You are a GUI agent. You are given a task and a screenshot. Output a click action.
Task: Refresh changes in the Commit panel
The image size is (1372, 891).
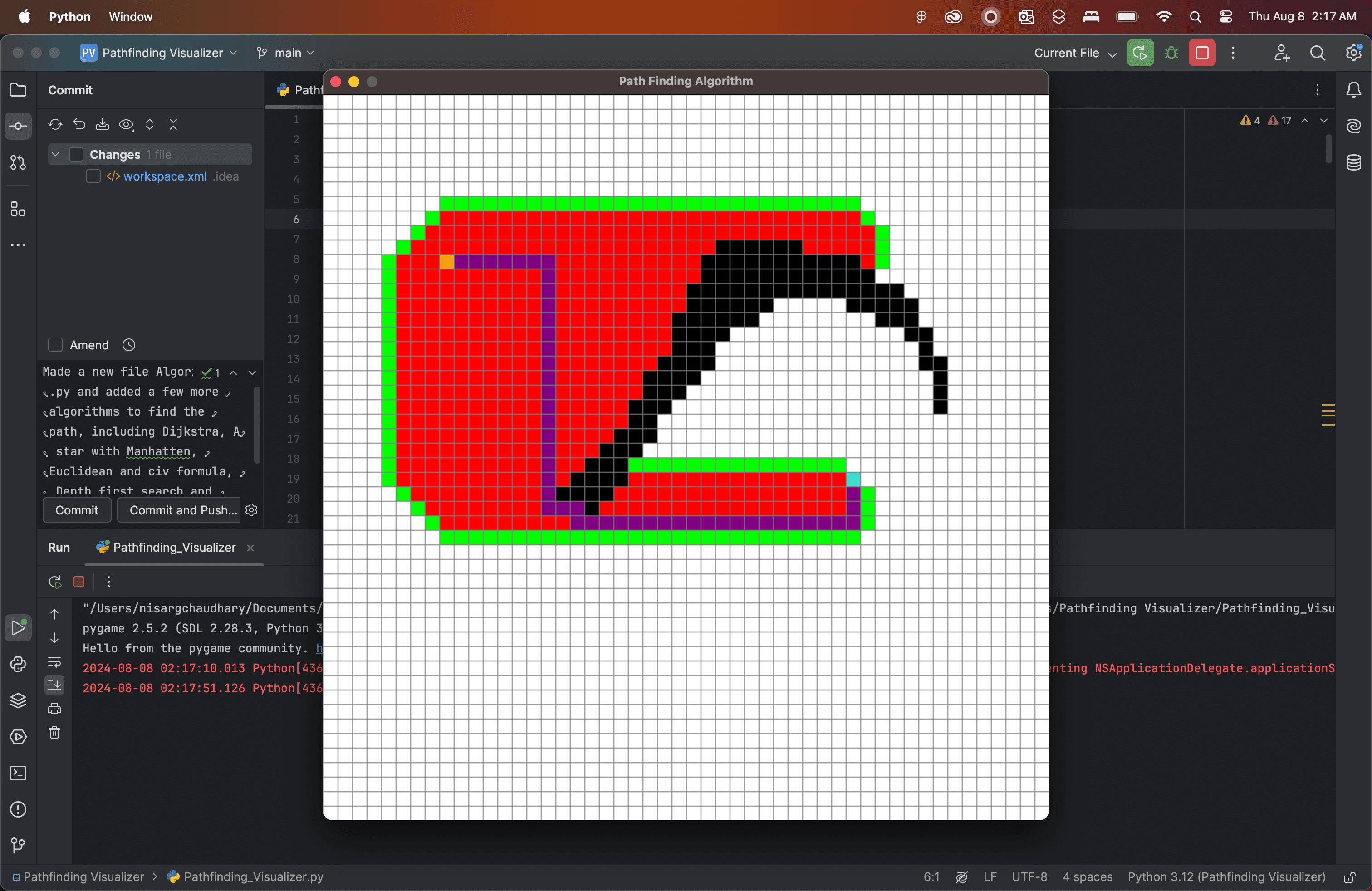(55, 124)
